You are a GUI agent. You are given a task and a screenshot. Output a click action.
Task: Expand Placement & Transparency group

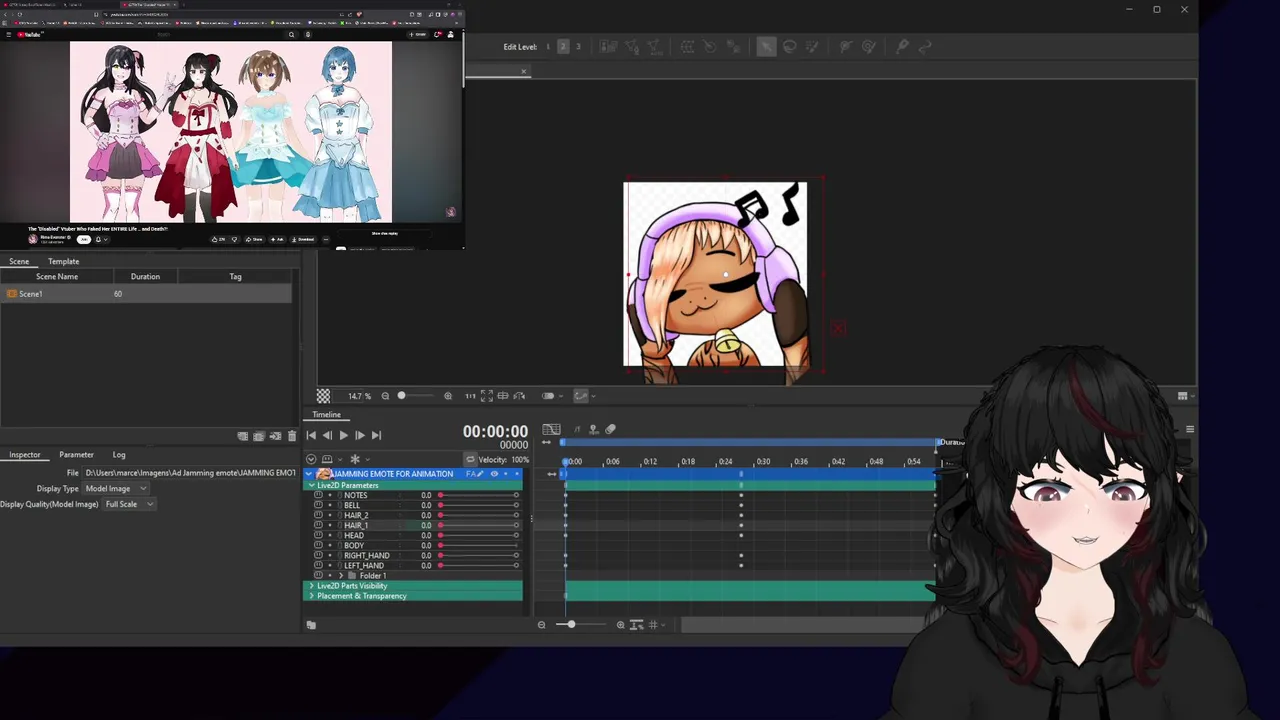pos(312,596)
